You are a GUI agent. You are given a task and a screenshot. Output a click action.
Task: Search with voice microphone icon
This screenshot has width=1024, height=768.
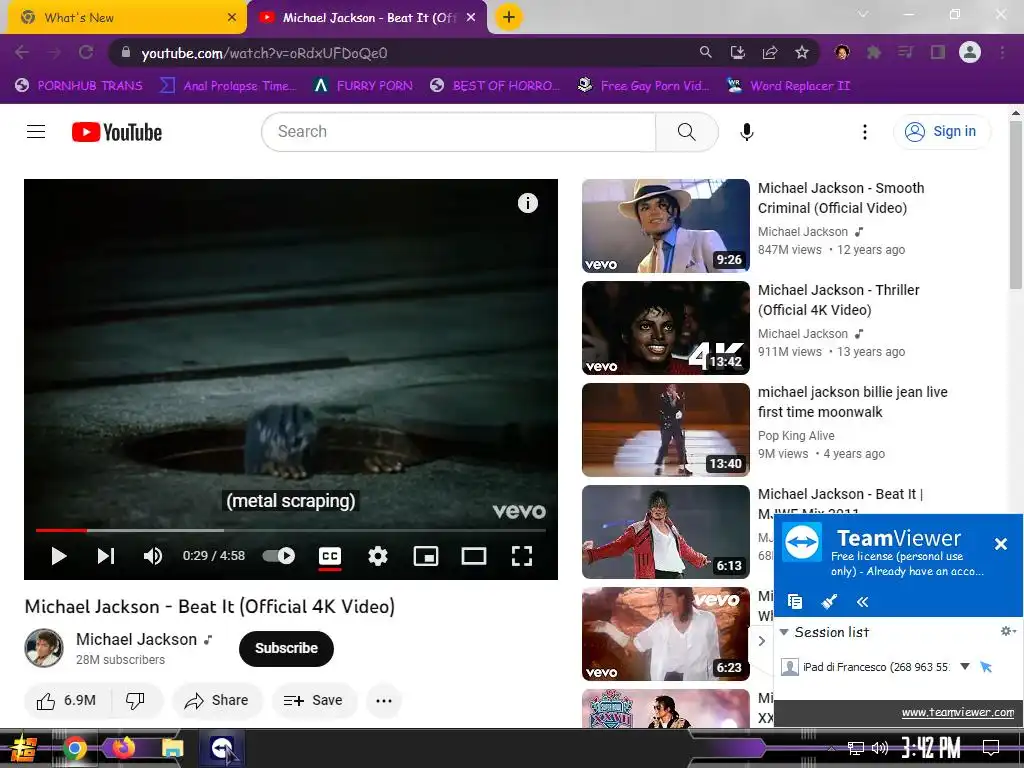746,132
